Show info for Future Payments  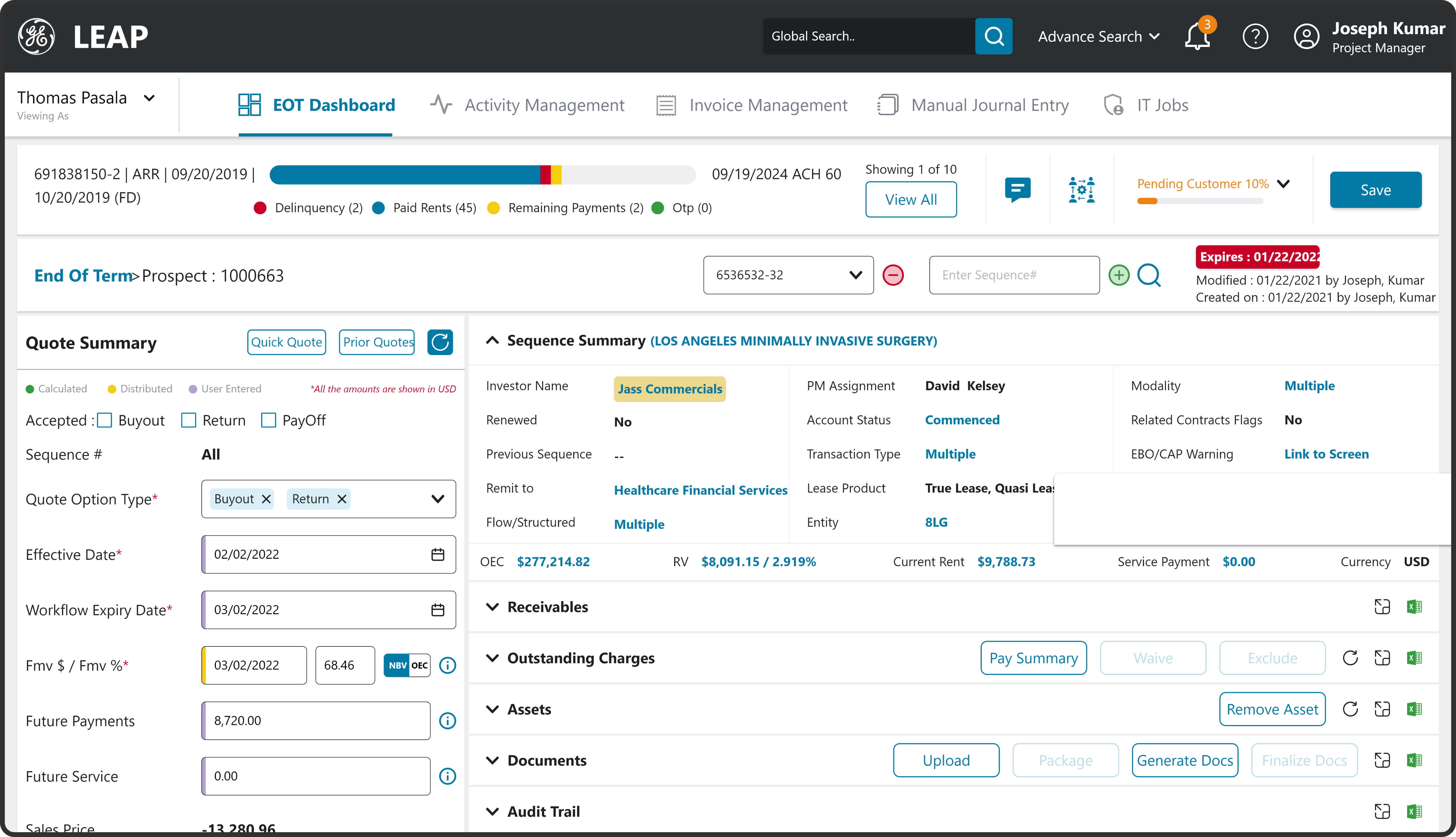(x=447, y=720)
